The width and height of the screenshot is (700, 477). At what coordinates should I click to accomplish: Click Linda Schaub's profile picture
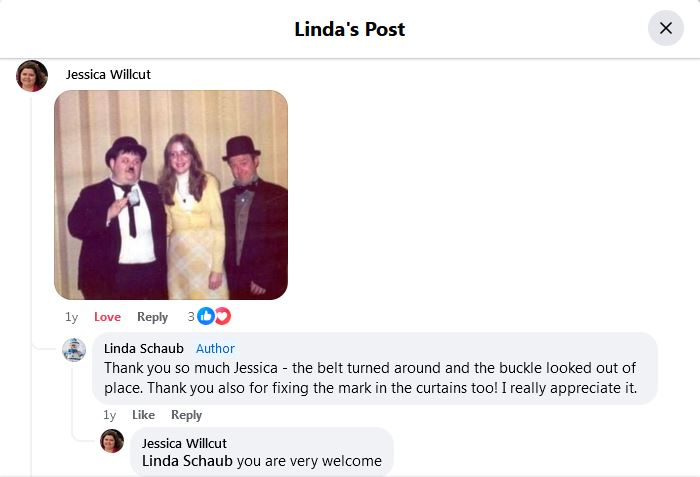point(74,349)
